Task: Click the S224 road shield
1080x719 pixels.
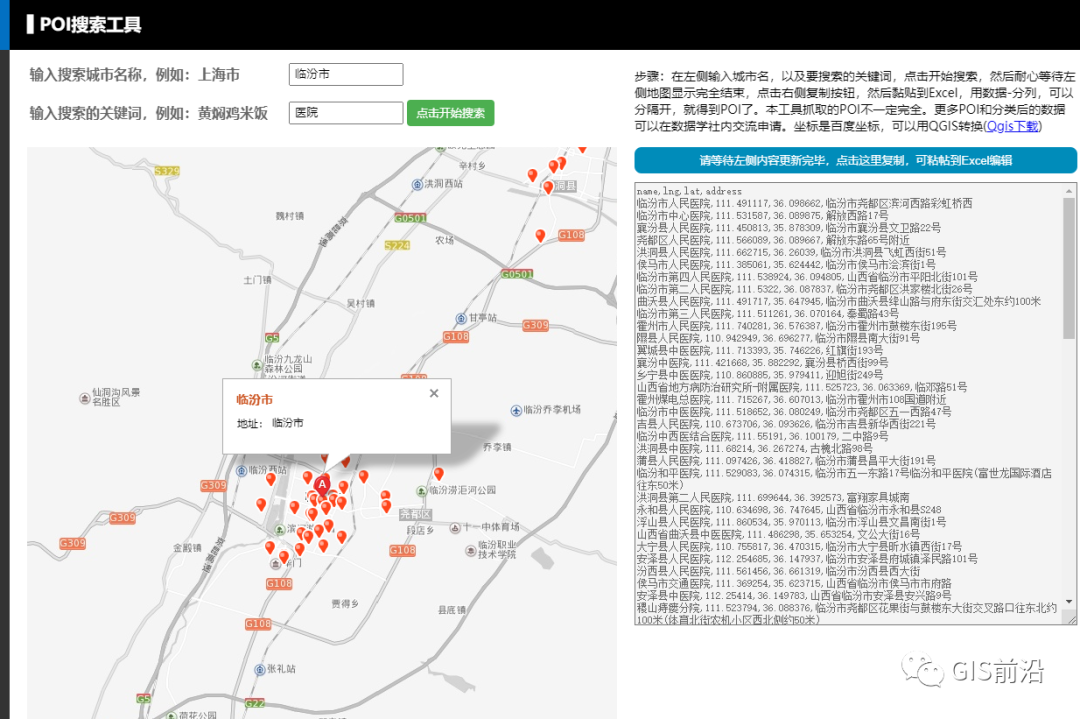Action: [x=397, y=245]
